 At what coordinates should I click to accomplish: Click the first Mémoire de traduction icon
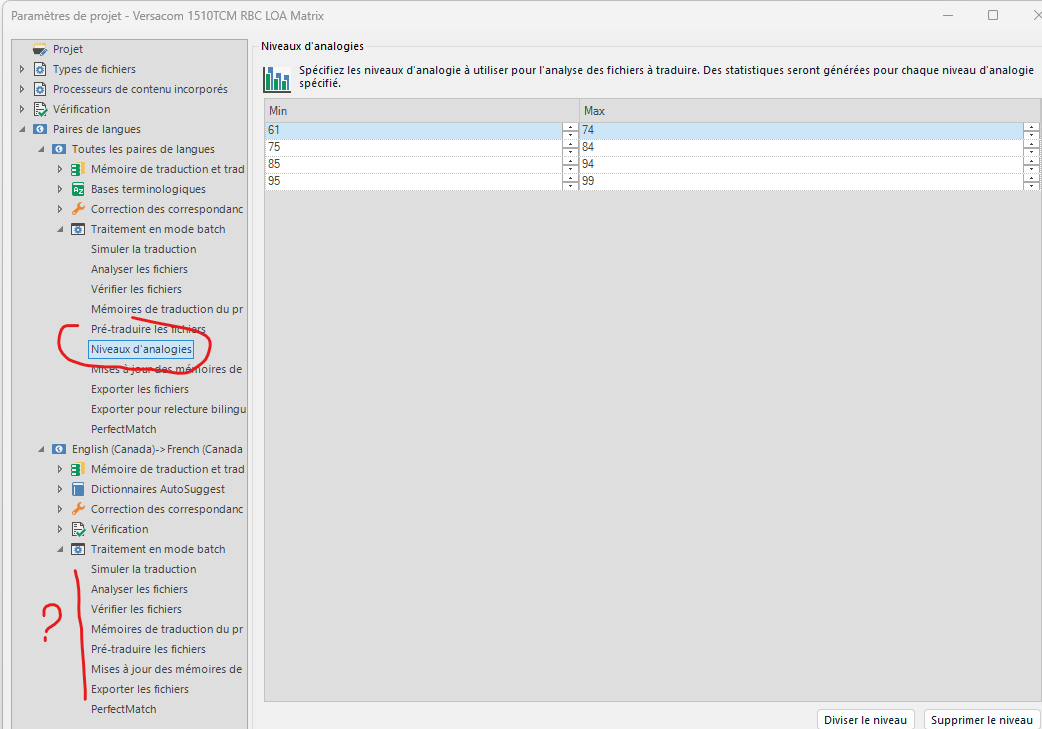pos(78,169)
